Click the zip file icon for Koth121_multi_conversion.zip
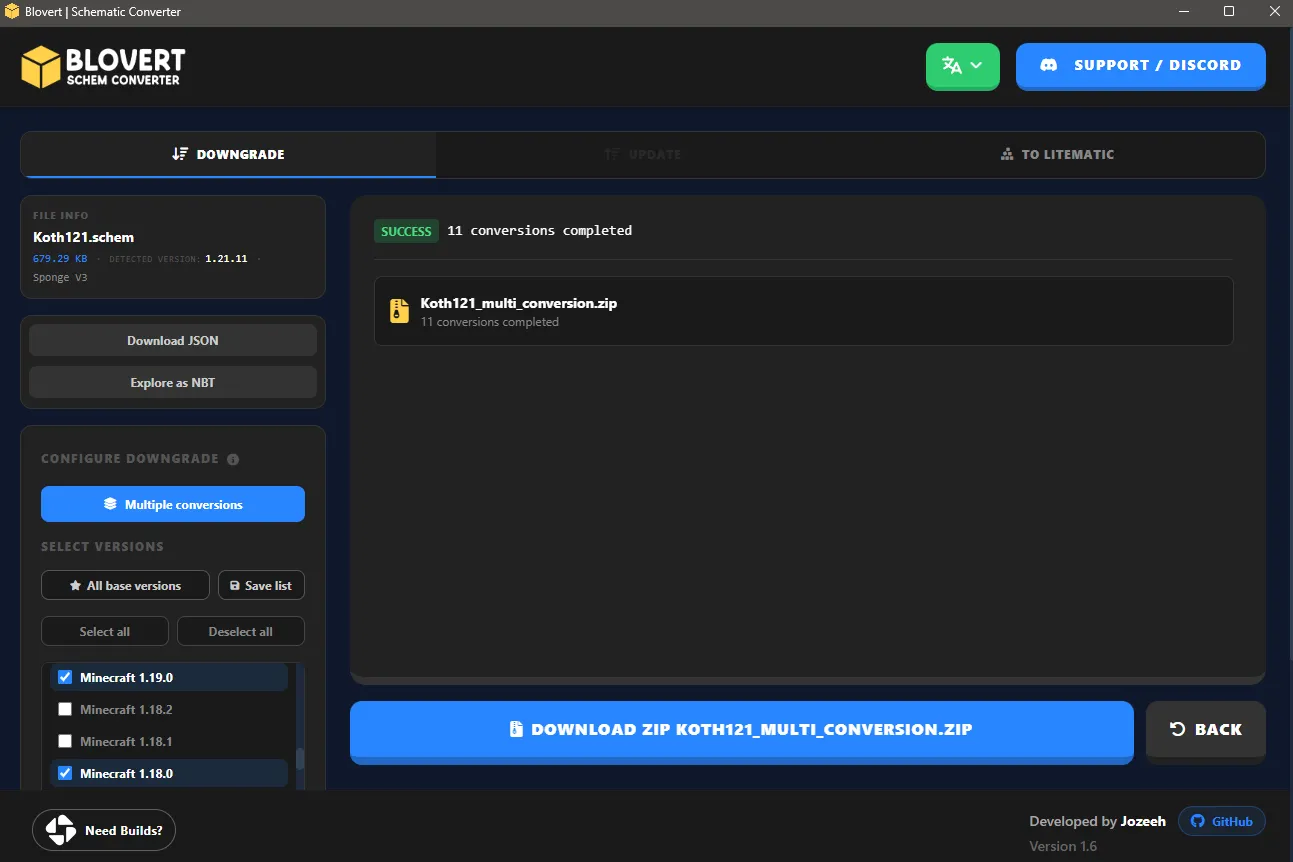 [399, 311]
